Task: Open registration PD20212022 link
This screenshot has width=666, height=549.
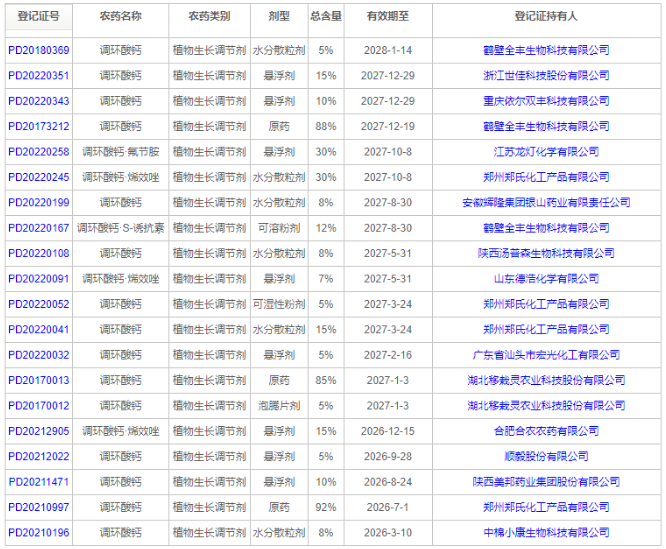Action: [x=39, y=457]
